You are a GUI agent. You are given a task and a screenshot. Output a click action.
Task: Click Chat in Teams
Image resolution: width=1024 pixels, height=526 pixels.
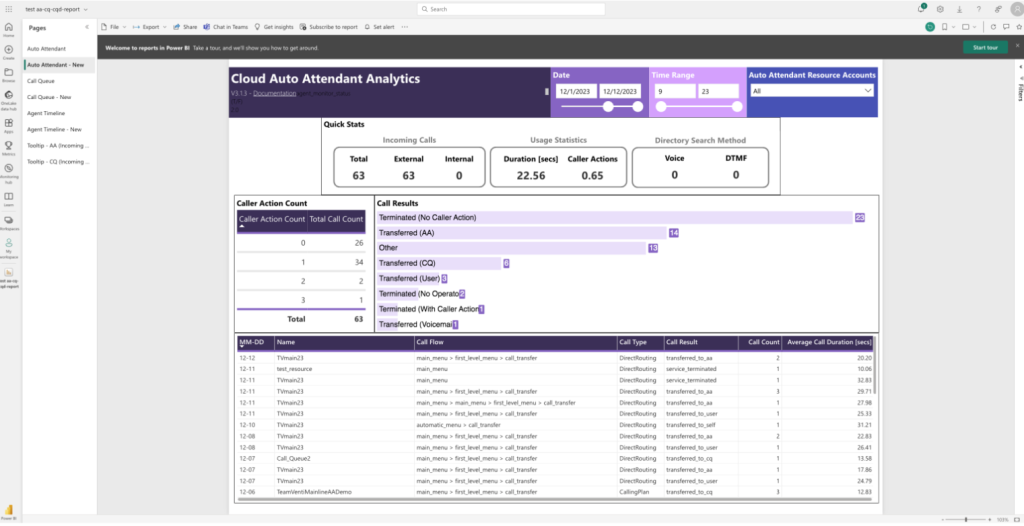click(225, 27)
